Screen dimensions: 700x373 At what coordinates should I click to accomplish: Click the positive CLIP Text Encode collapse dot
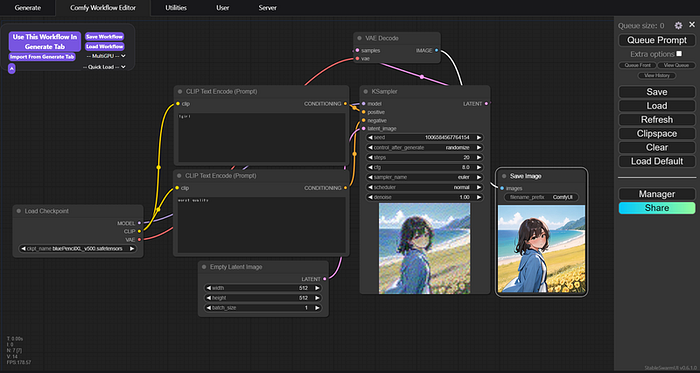(x=180, y=91)
